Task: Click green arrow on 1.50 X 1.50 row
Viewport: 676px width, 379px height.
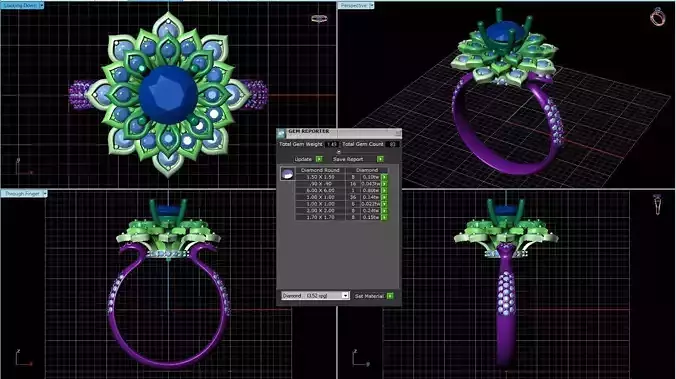Action: [384, 177]
